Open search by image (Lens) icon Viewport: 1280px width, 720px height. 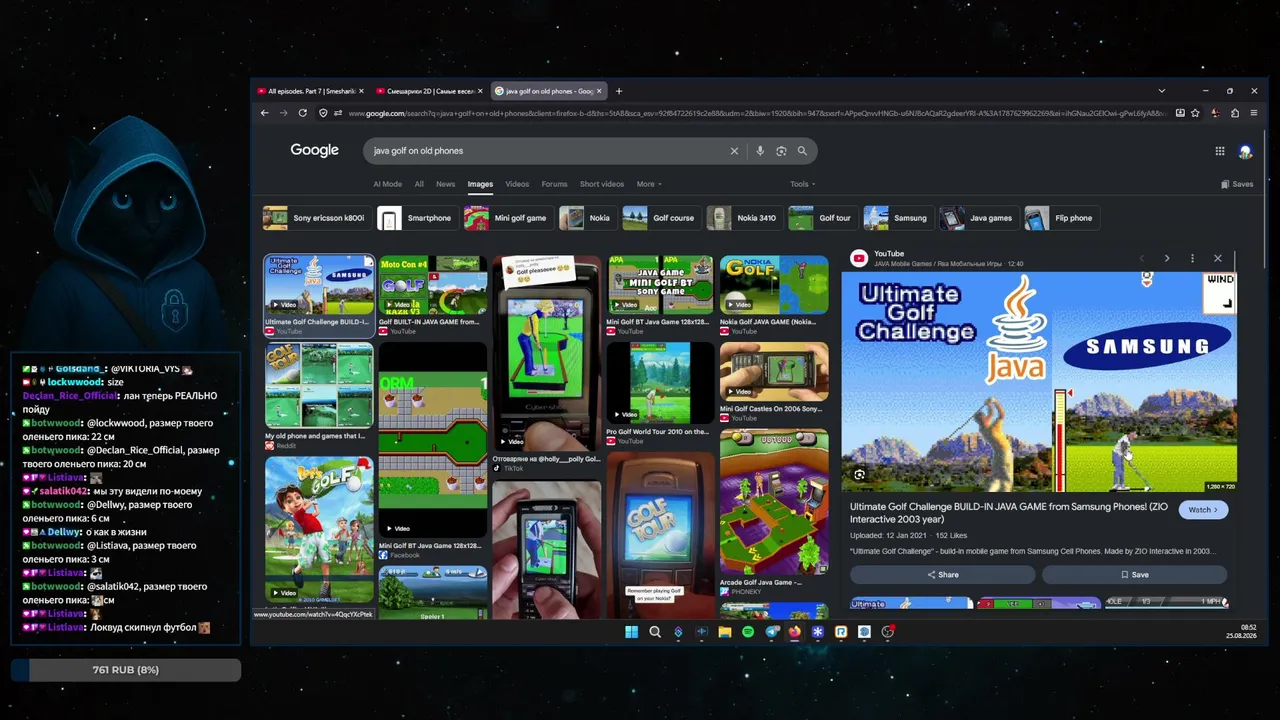[781, 151]
